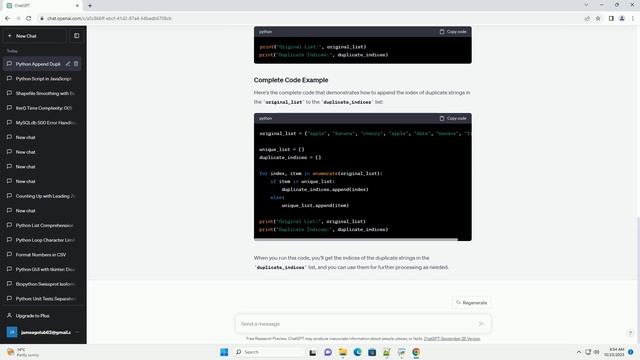Open the Biopython Swissprot chat
The height and width of the screenshot is (360, 640).
click(x=42, y=284)
